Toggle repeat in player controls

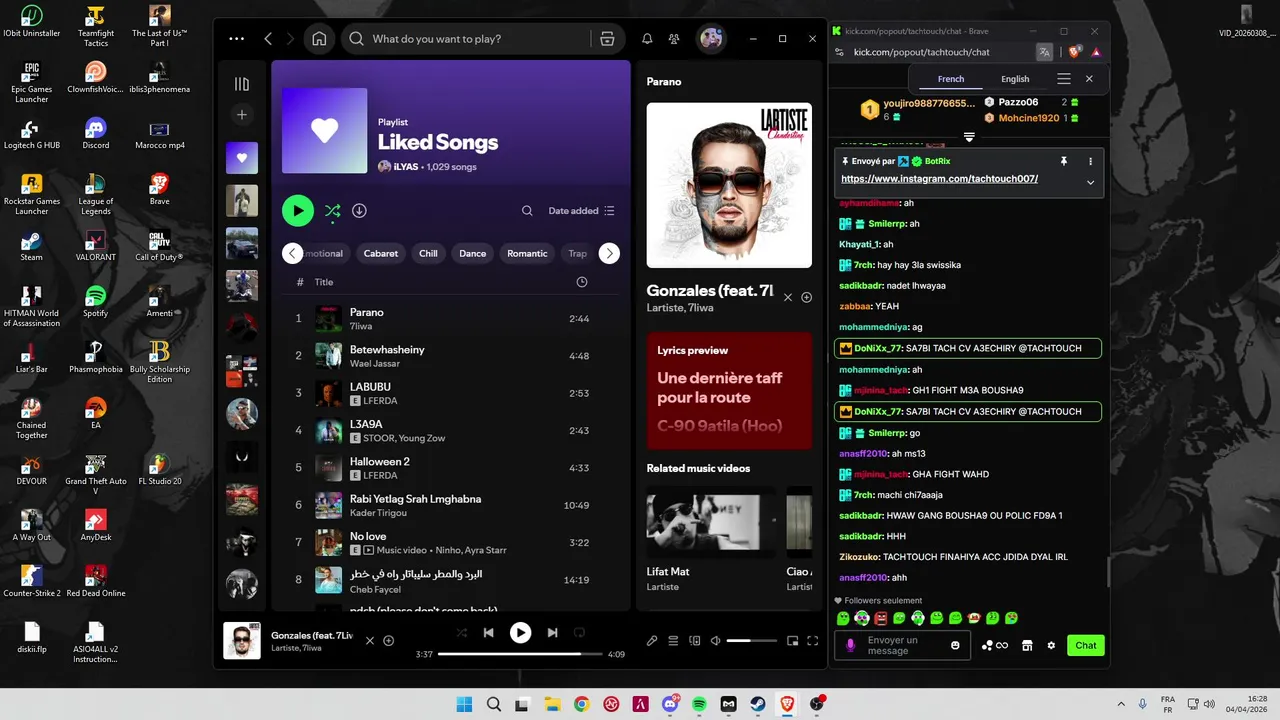(x=579, y=633)
